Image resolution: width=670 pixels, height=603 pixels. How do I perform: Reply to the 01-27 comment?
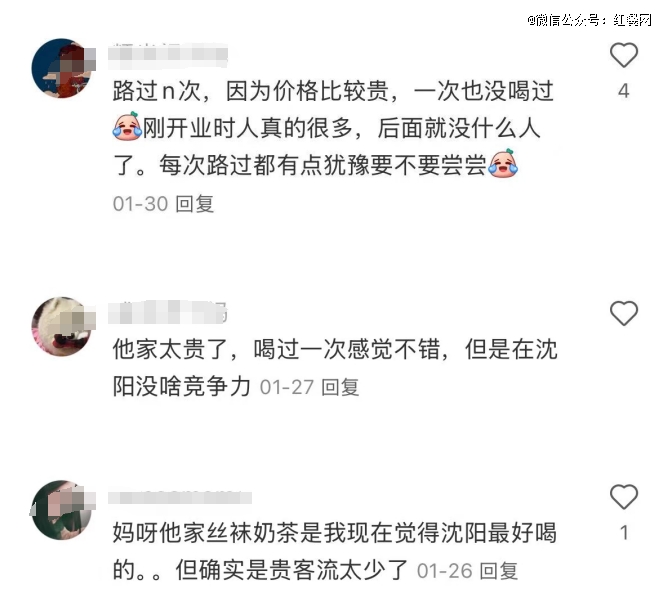[x=340, y=387]
